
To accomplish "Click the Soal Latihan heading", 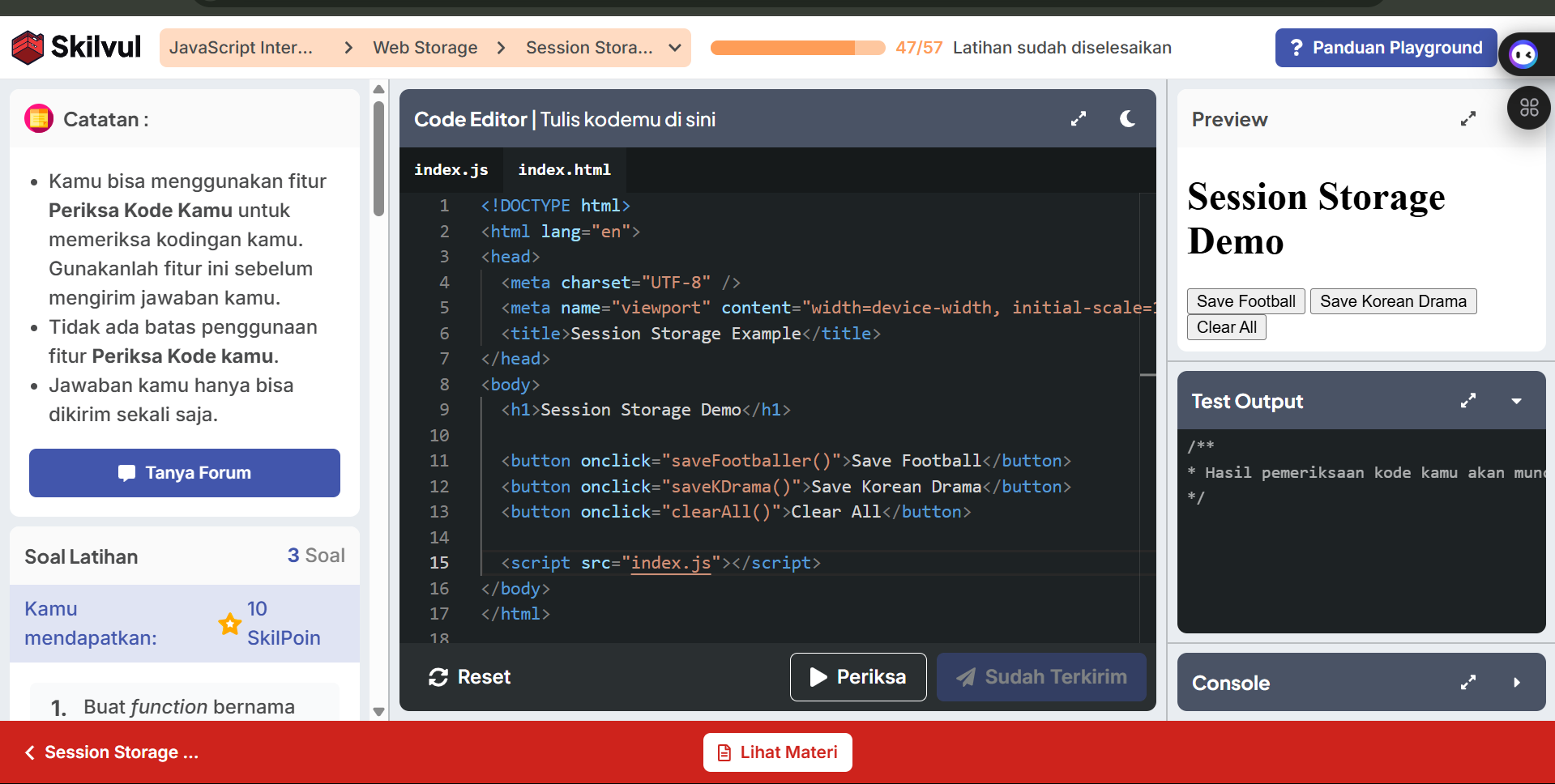I will click(81, 556).
